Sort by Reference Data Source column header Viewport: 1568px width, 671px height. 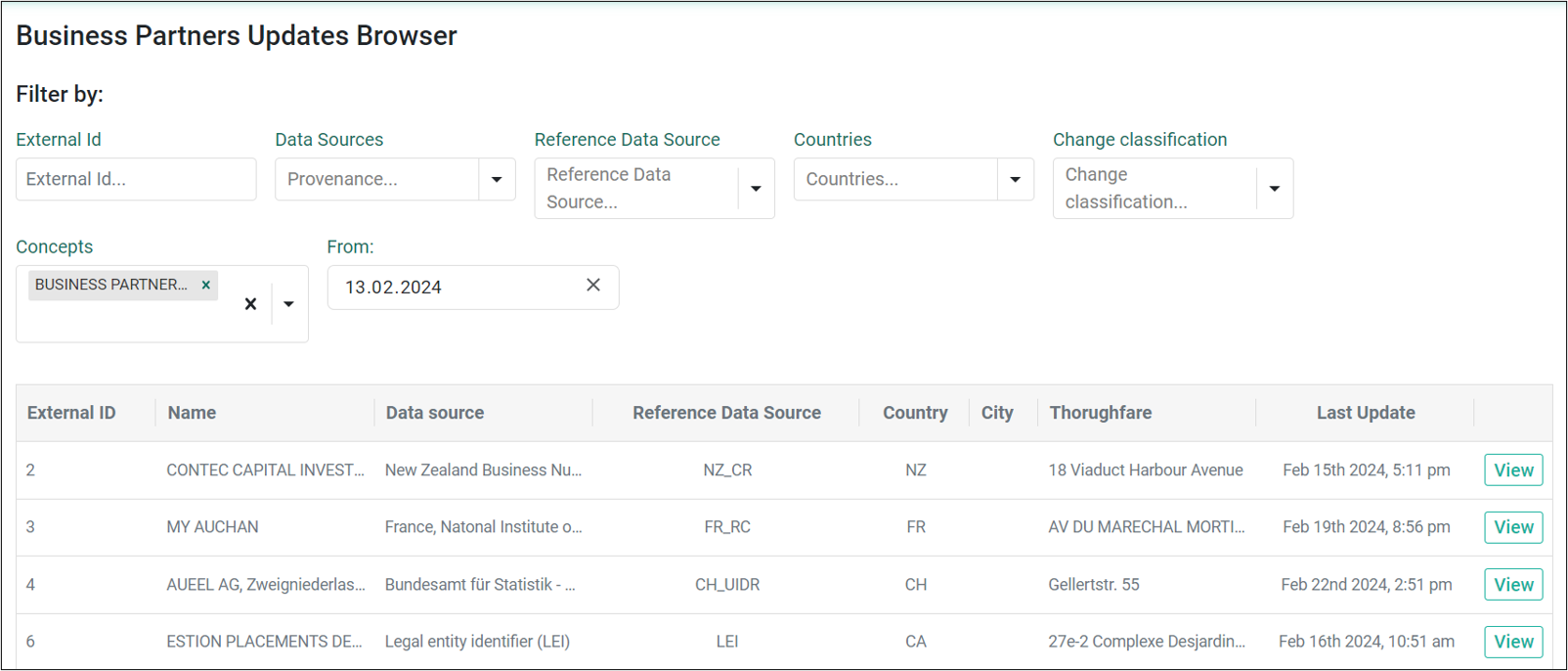pos(726,413)
